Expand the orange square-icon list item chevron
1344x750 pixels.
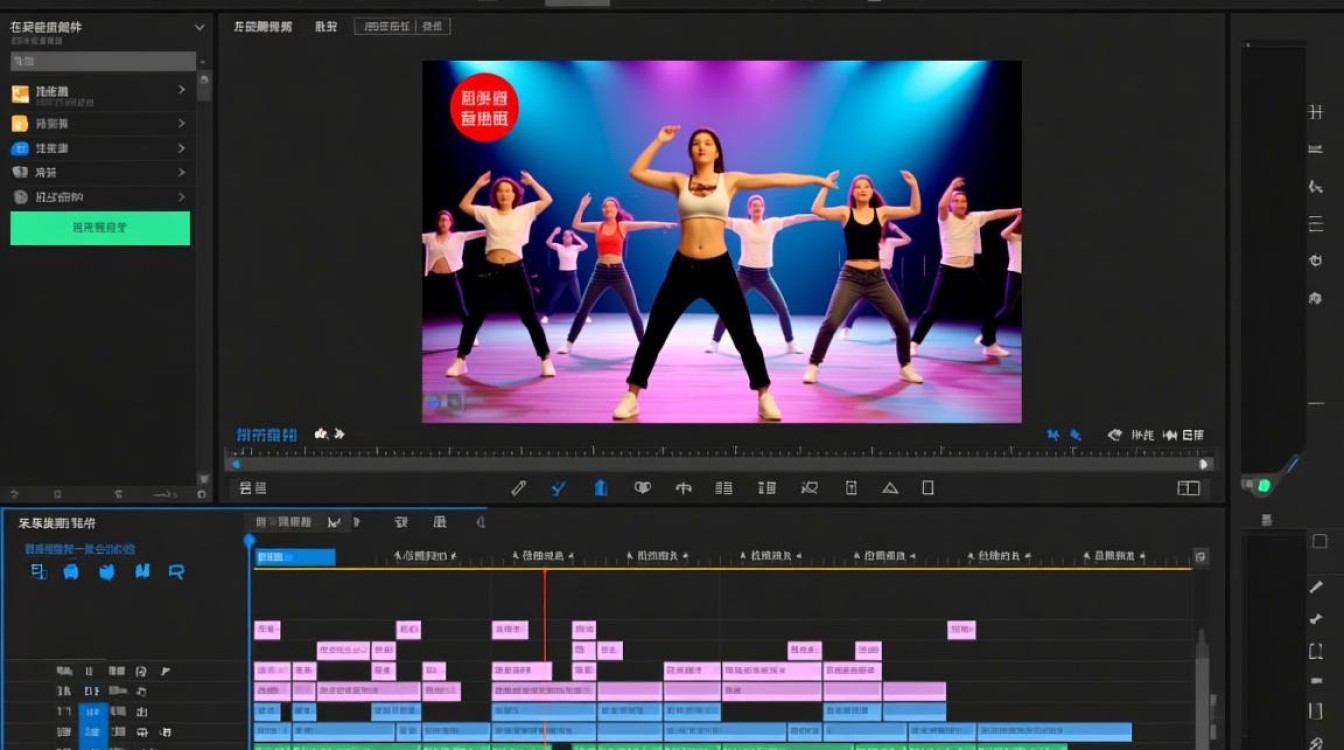pyautogui.click(x=181, y=90)
